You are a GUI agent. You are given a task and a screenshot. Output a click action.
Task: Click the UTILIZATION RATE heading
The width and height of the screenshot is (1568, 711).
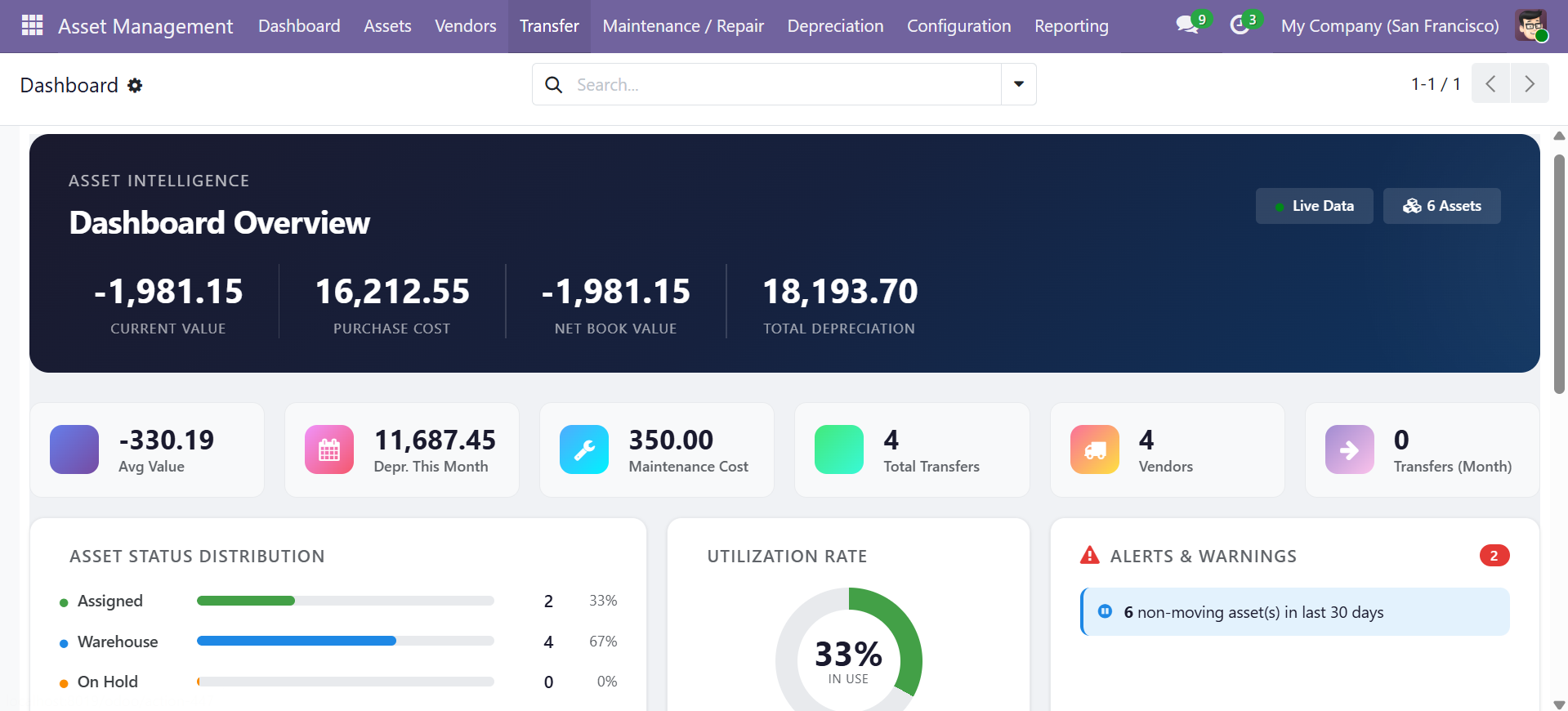coord(787,557)
